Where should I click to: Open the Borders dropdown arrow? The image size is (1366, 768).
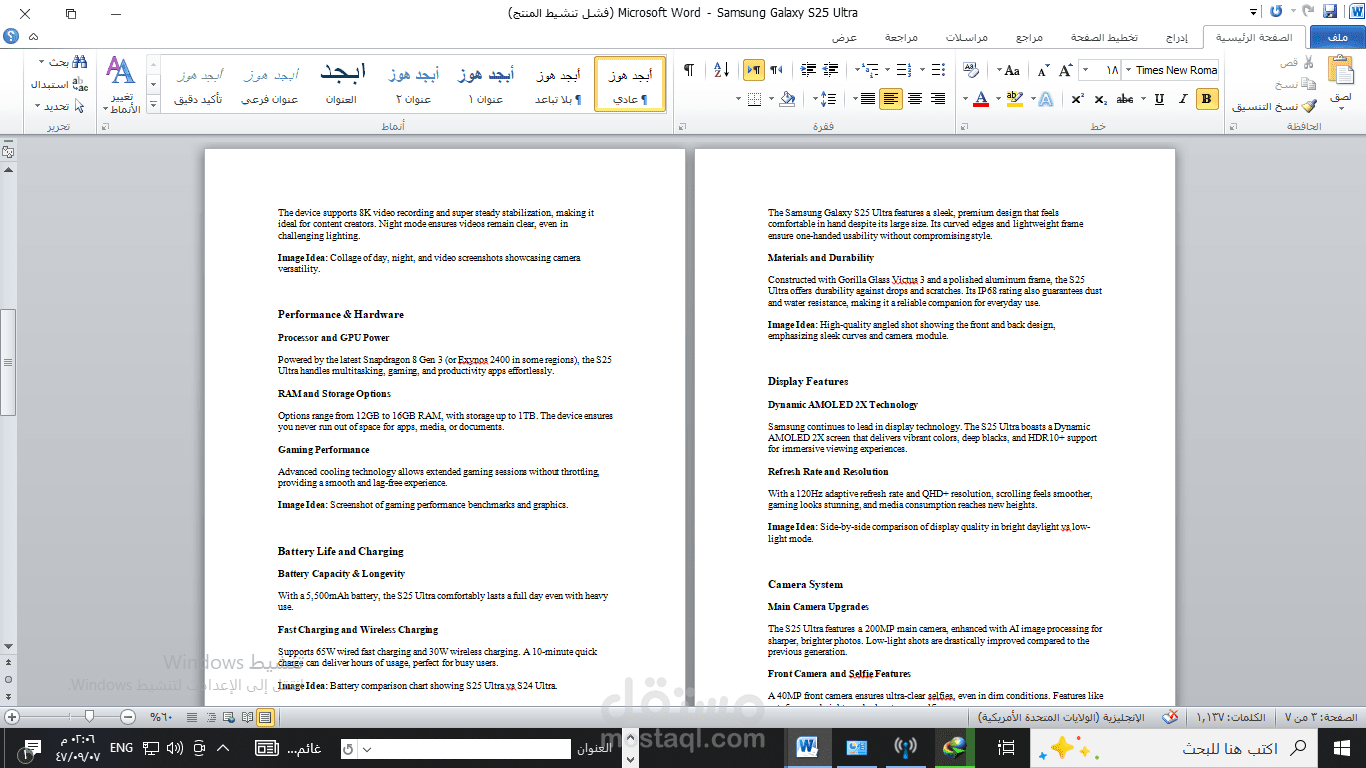point(739,99)
